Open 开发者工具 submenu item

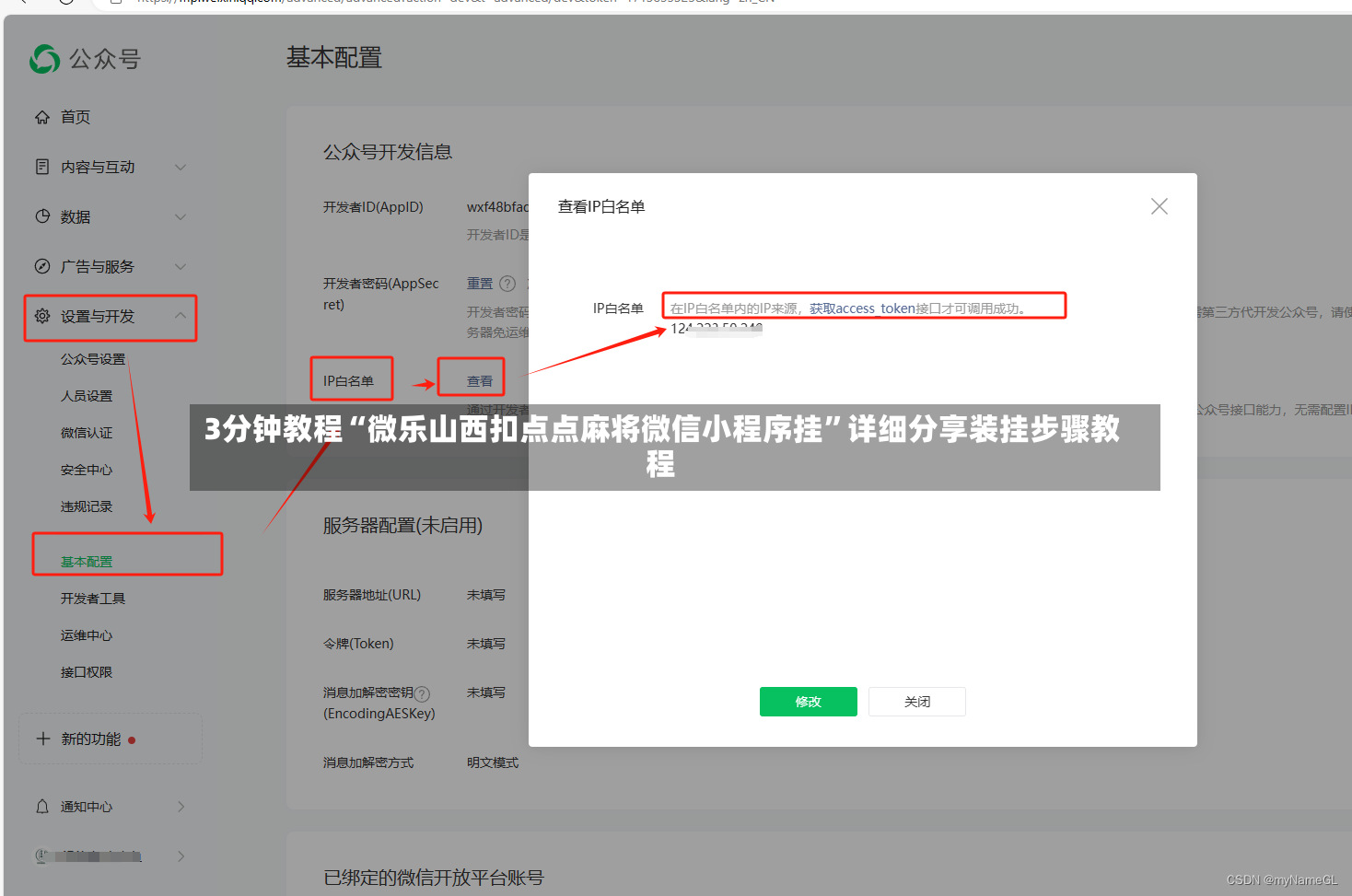pyautogui.click(x=93, y=599)
